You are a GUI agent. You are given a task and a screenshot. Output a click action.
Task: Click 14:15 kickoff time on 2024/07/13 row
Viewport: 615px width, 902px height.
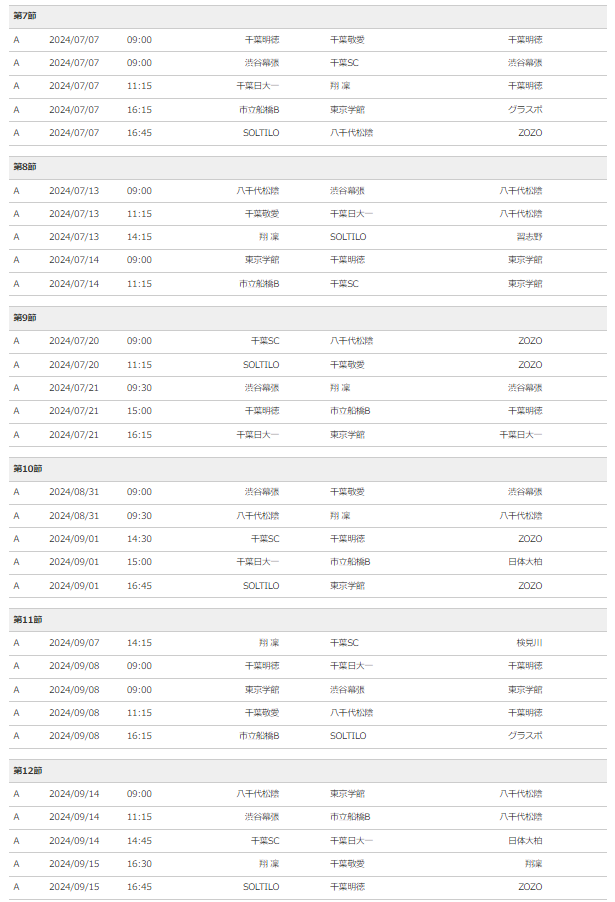coord(139,237)
